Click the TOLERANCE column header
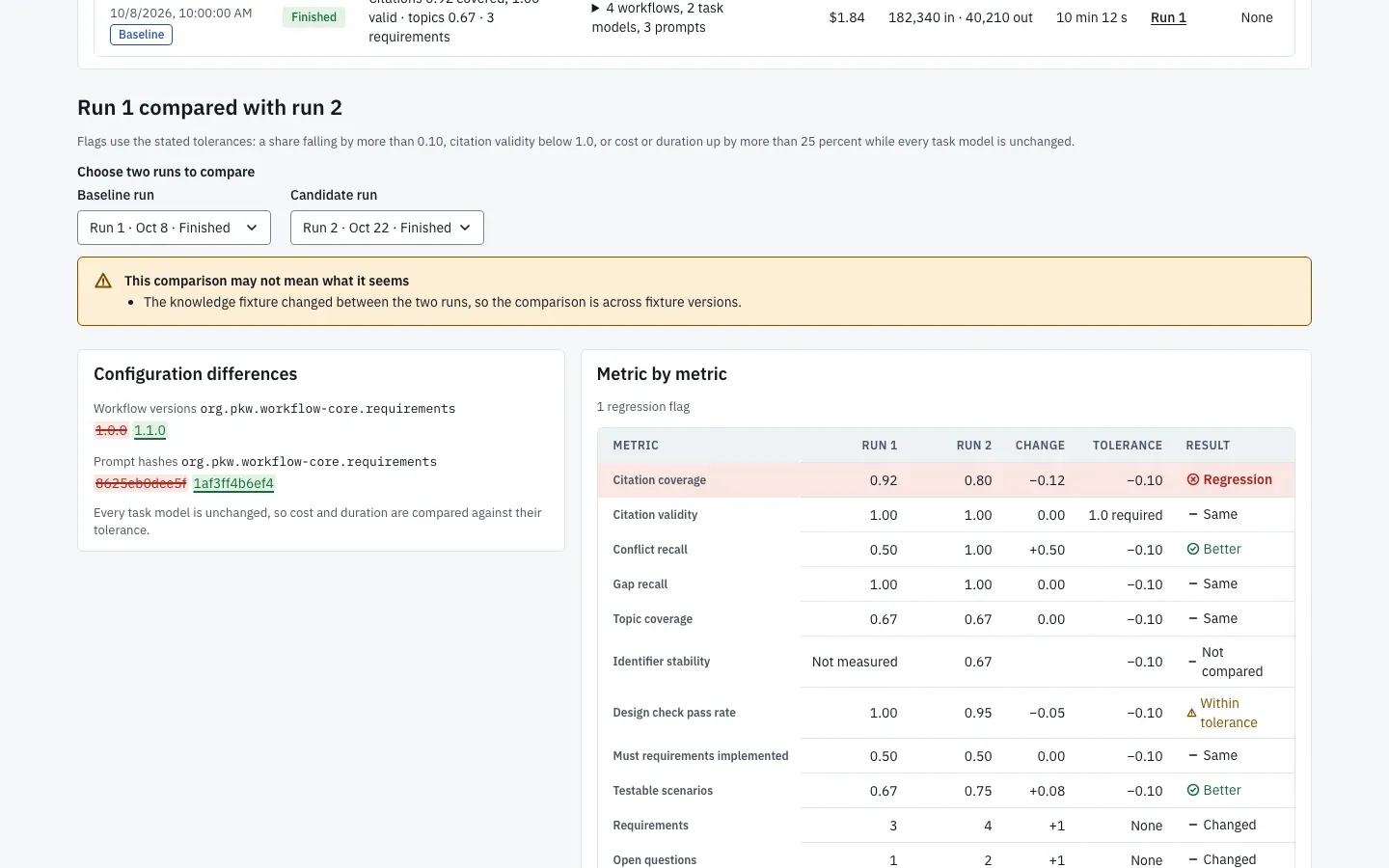 click(x=1127, y=446)
